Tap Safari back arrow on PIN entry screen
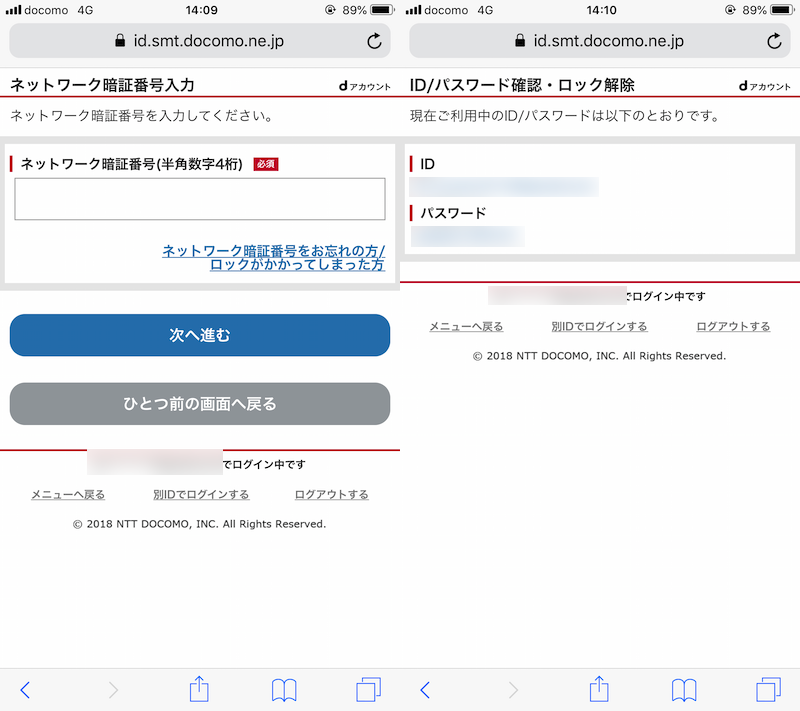This screenshot has width=800, height=711. tap(26, 689)
